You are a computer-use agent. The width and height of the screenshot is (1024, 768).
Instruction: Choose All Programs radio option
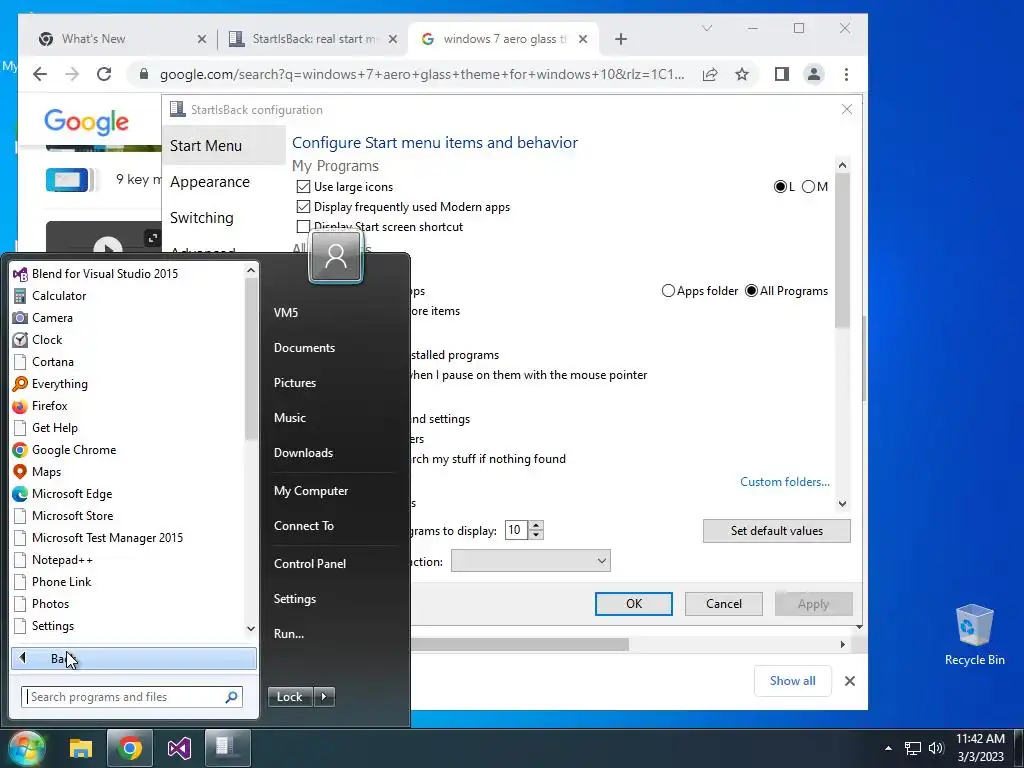tap(752, 291)
